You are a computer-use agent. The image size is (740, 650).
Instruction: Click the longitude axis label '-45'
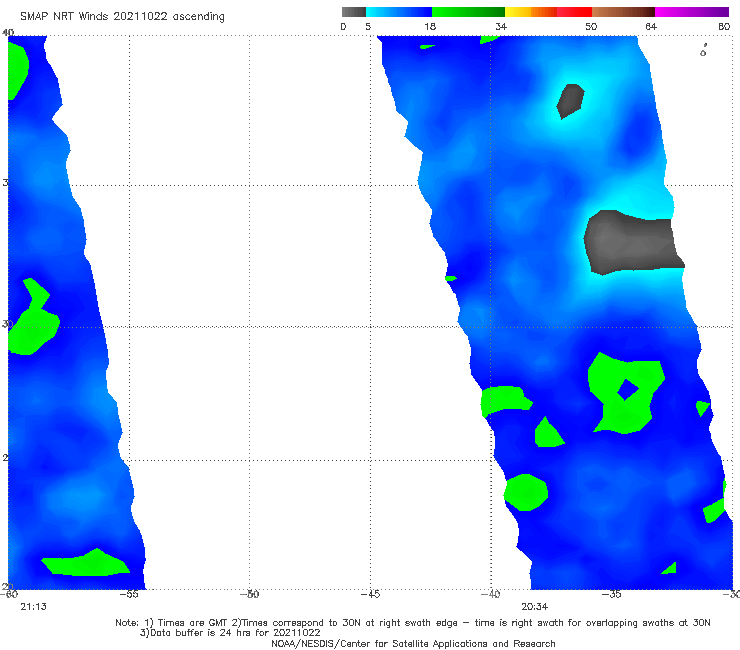370,594
